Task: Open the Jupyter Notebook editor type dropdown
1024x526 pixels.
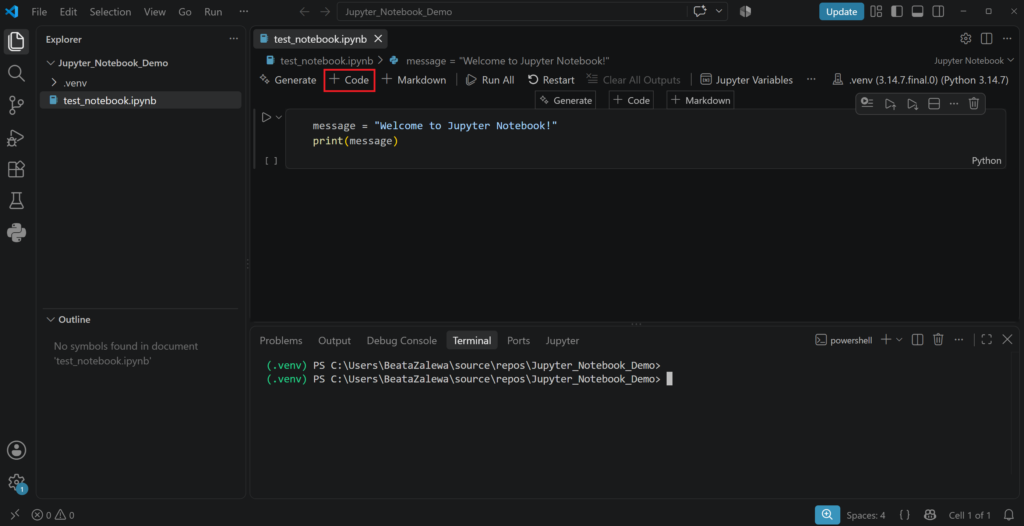Action: 974,61
